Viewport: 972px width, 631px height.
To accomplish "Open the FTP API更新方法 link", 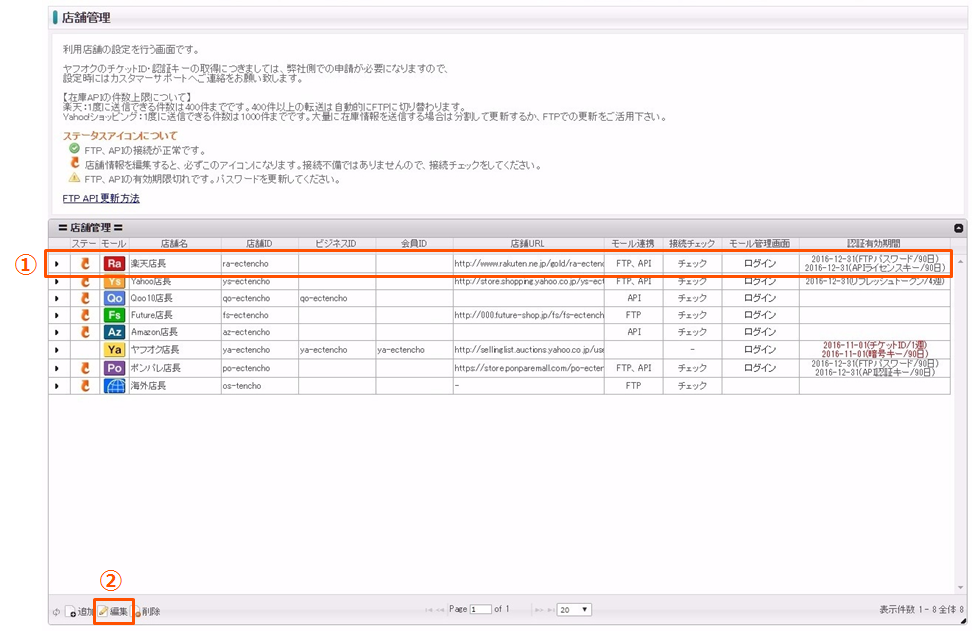I will coord(101,198).
